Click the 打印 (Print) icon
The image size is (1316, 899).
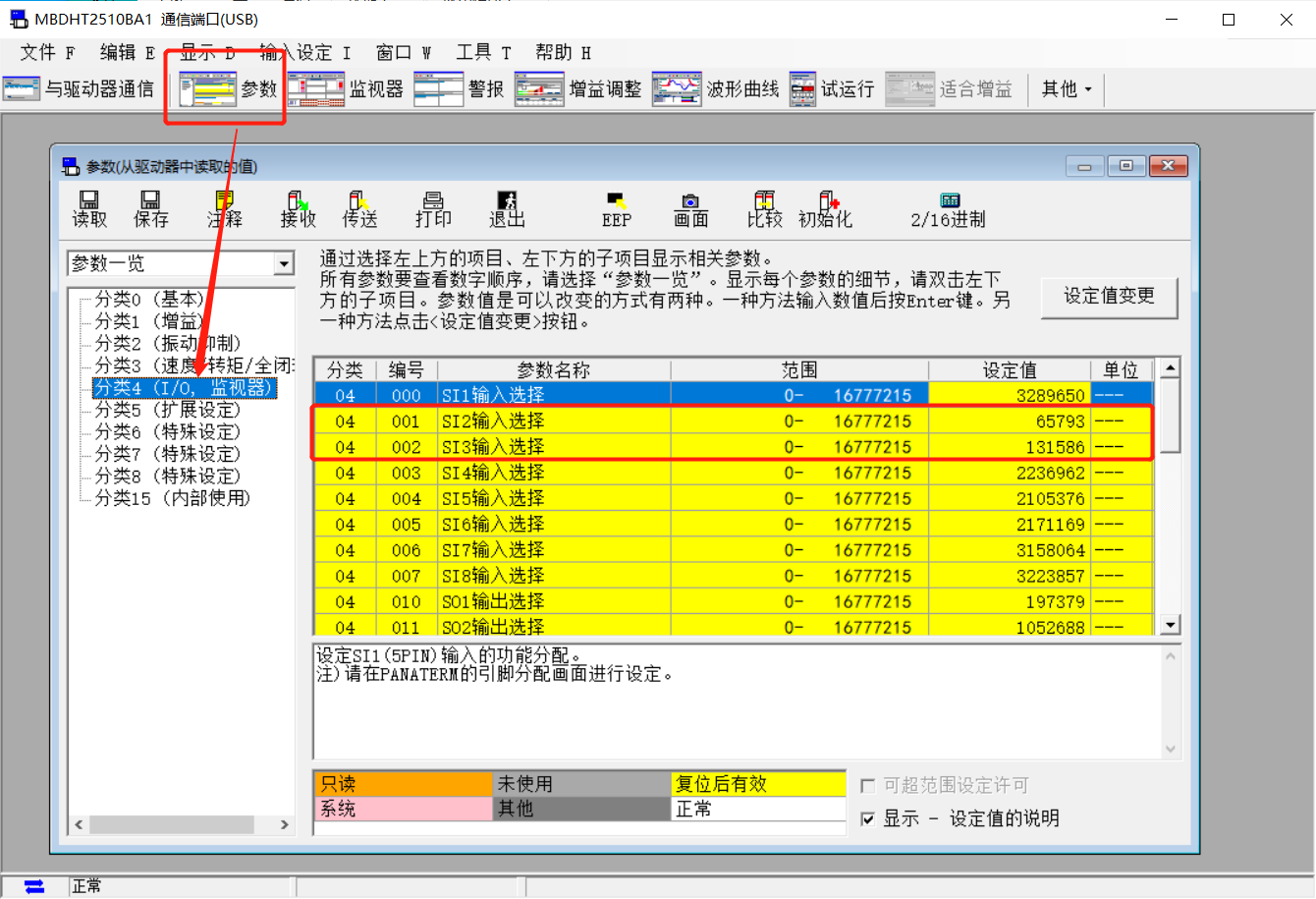click(433, 209)
